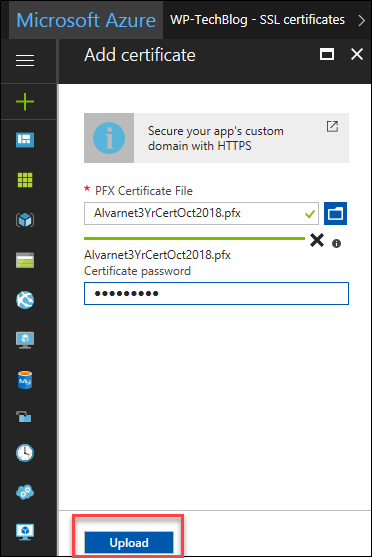This screenshot has width=372, height=558.
Task: Remove uploaded file with the X icon
Action: pos(317,240)
